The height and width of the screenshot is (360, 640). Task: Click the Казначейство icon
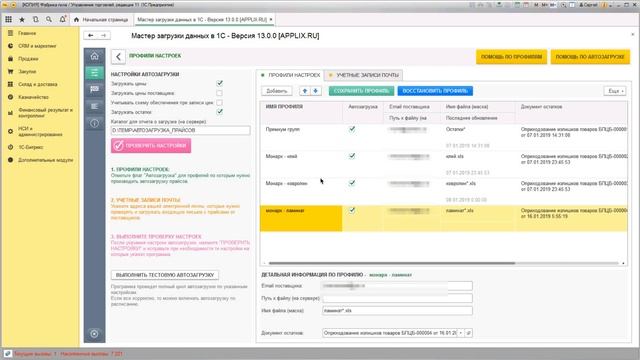pyautogui.click(x=10, y=97)
